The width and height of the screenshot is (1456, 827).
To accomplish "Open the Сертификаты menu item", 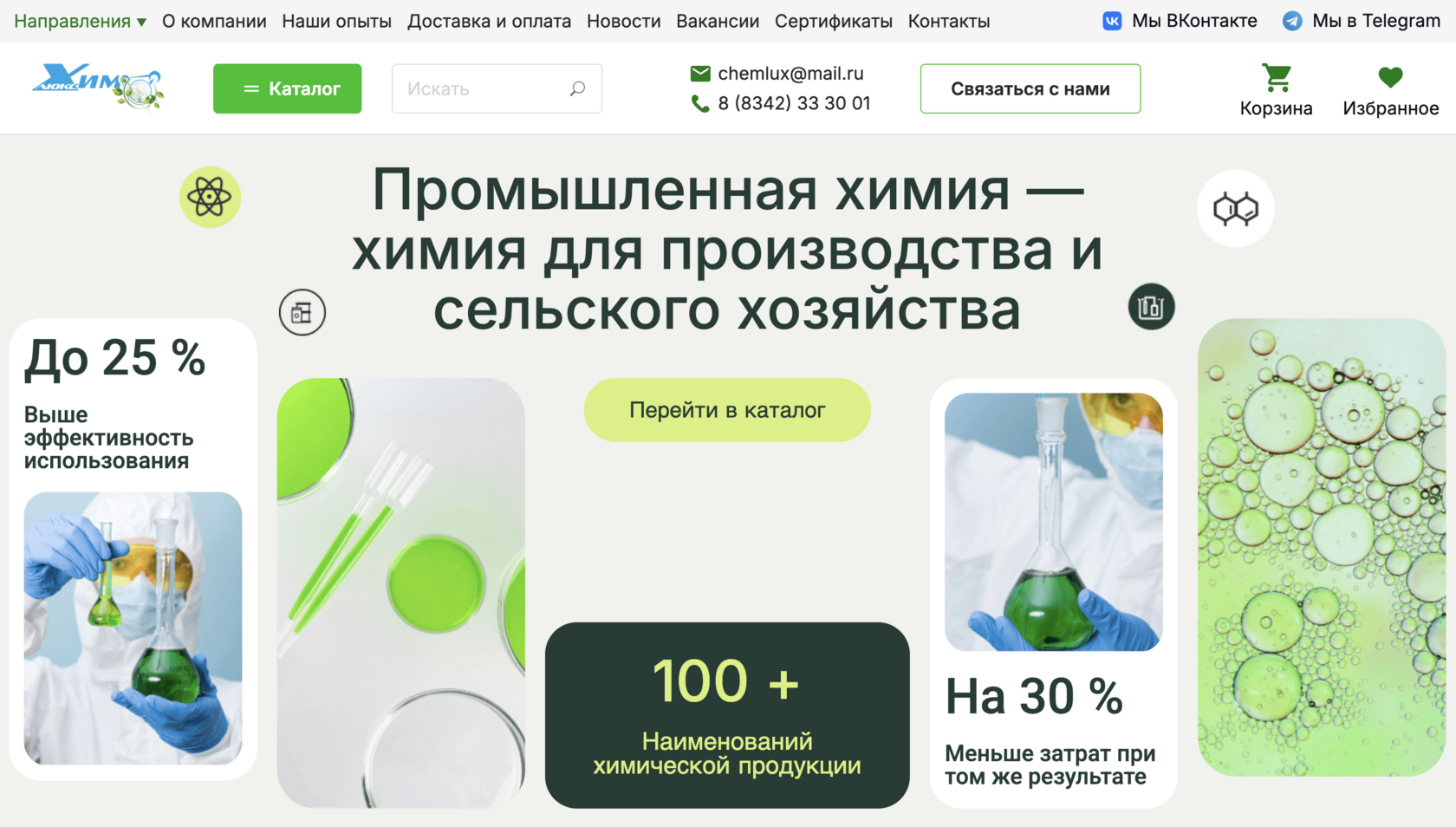I will point(833,21).
